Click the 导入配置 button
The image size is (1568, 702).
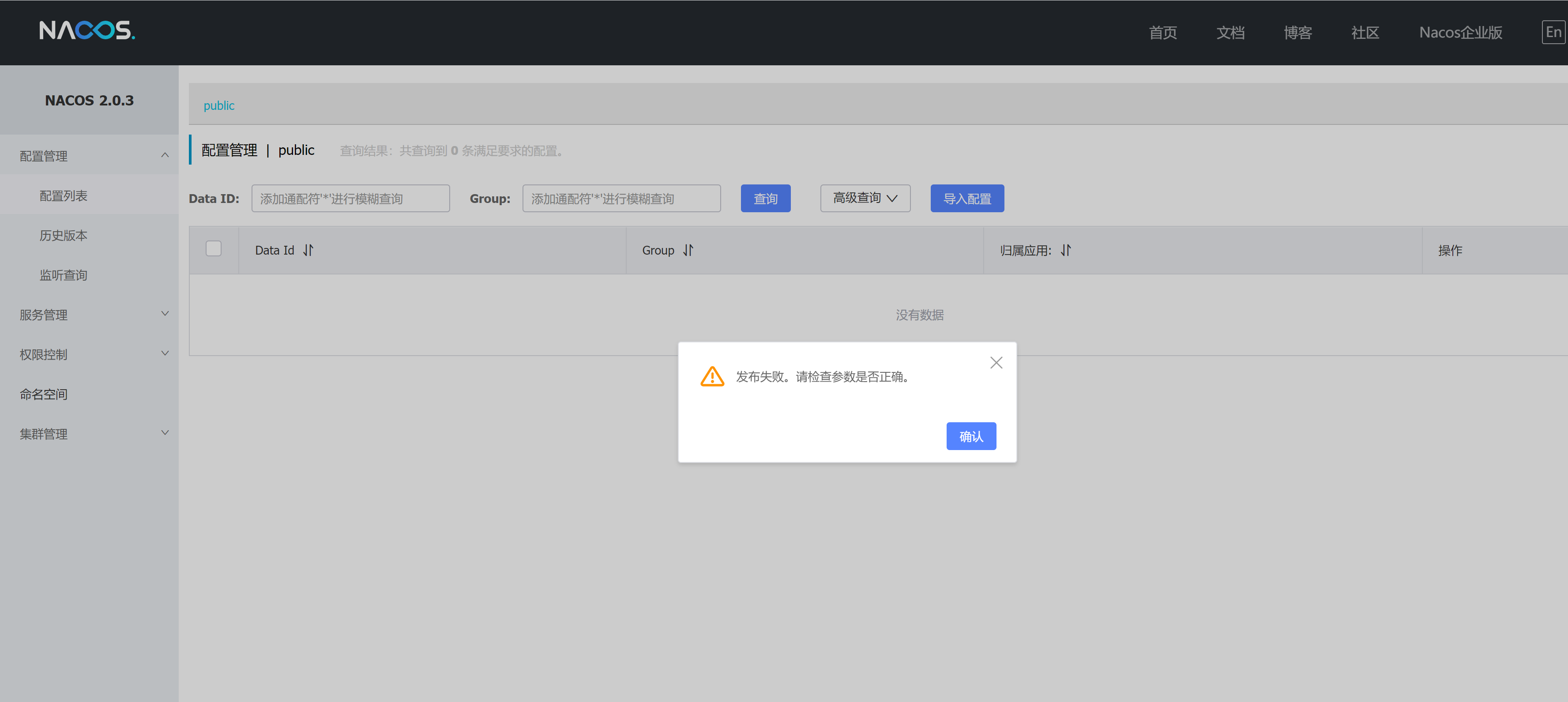[x=966, y=198]
